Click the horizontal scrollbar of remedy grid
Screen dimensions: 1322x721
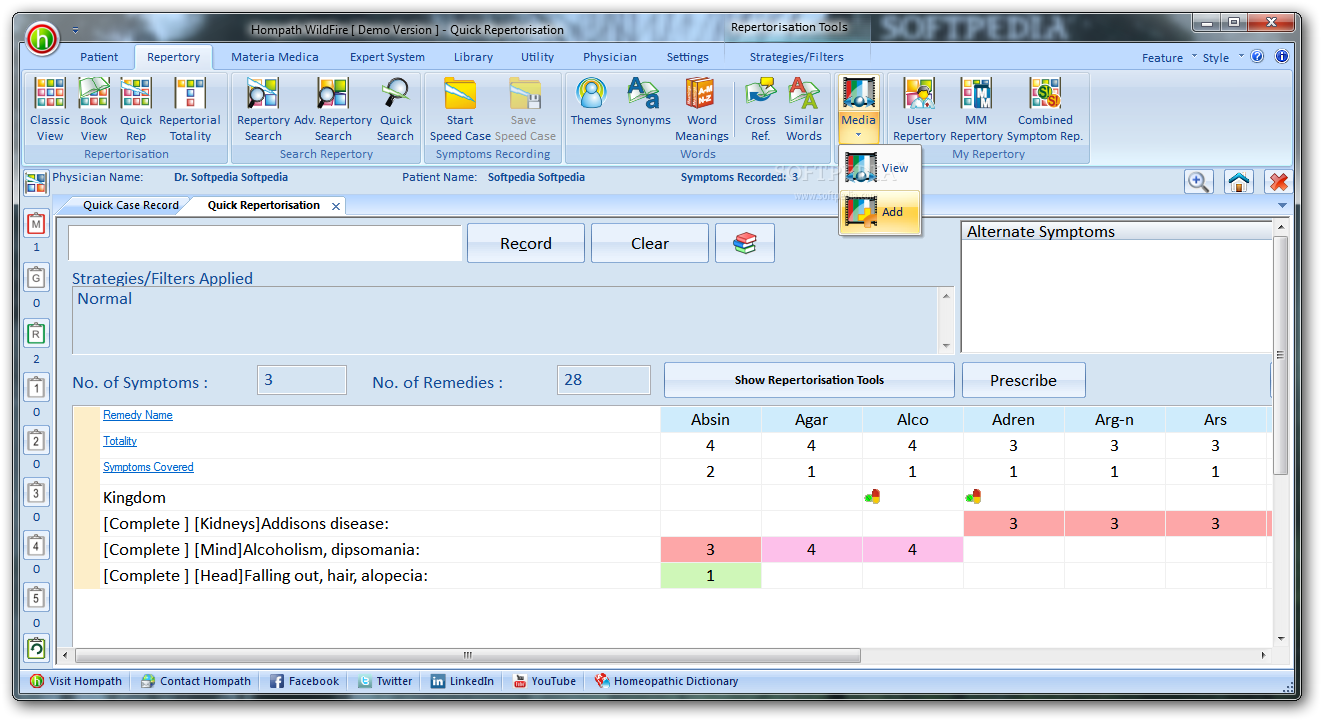tap(467, 655)
